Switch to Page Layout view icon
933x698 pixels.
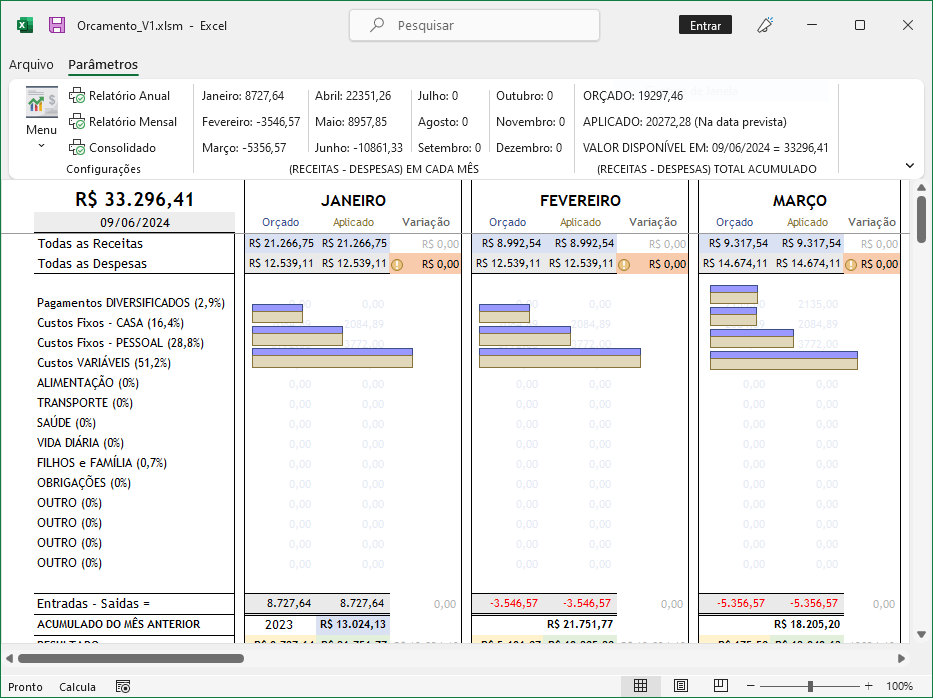[681, 686]
